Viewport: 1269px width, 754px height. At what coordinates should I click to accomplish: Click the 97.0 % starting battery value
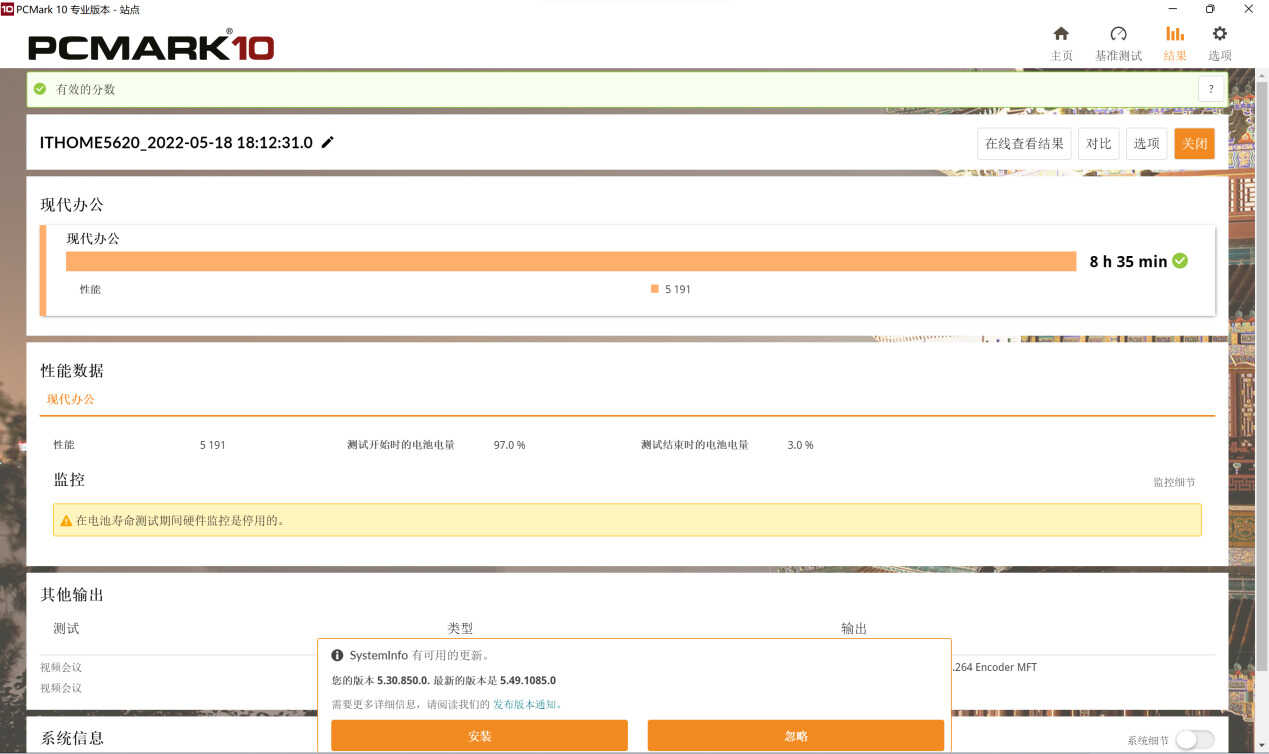pyautogui.click(x=510, y=445)
